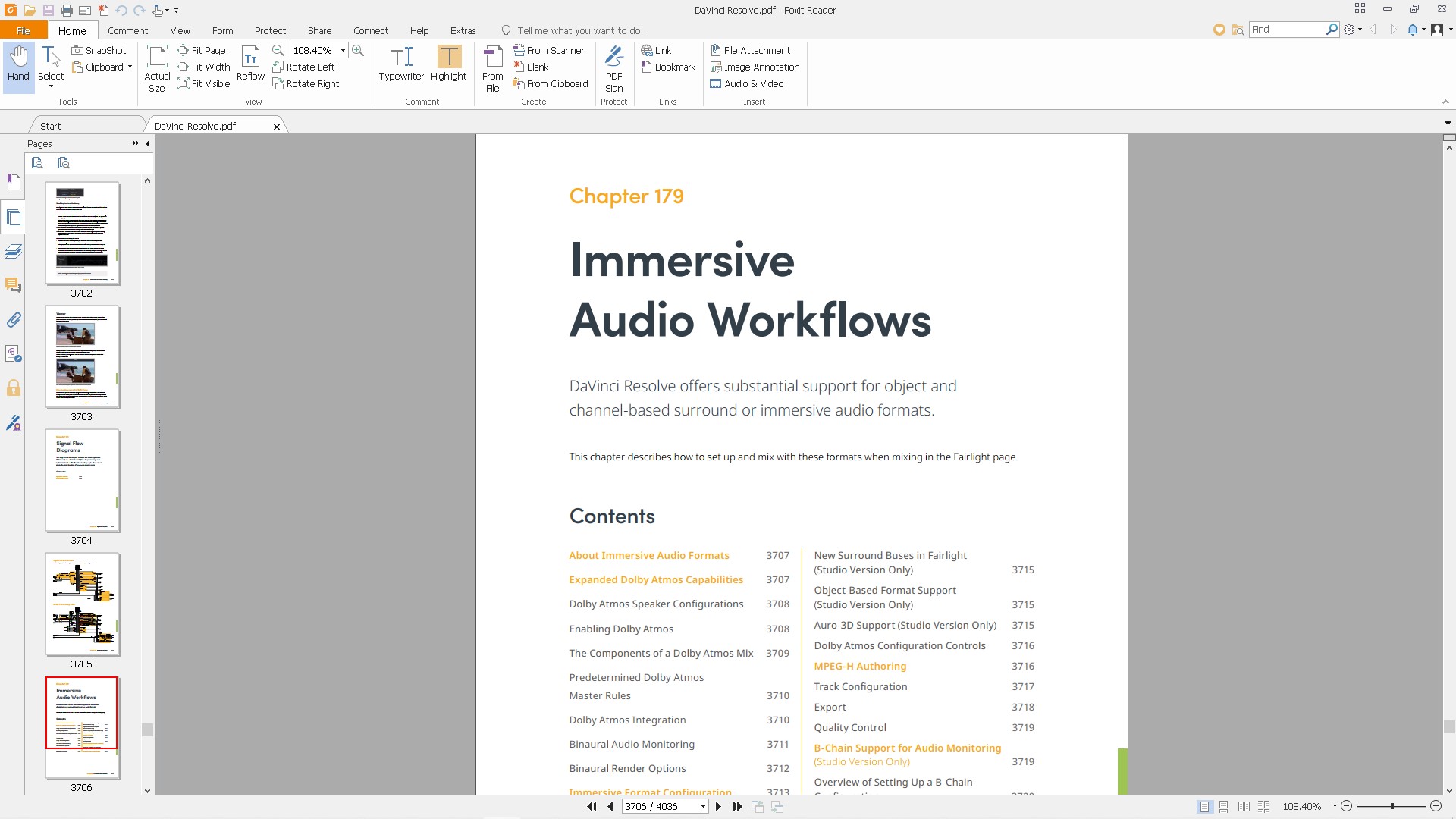Click the print icon in quick access toolbar

66,10
